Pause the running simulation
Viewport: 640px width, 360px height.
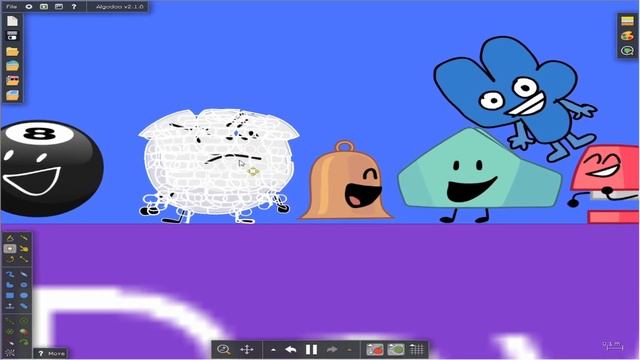coord(311,349)
